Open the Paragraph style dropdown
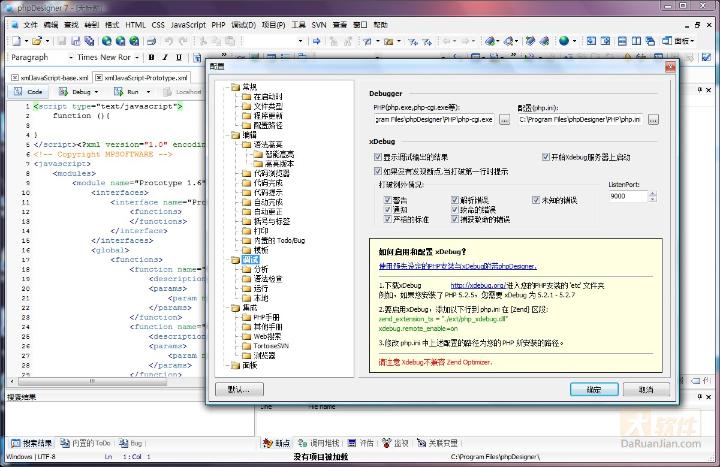Image resolution: width=720 pixels, height=467 pixels. (x=71, y=57)
